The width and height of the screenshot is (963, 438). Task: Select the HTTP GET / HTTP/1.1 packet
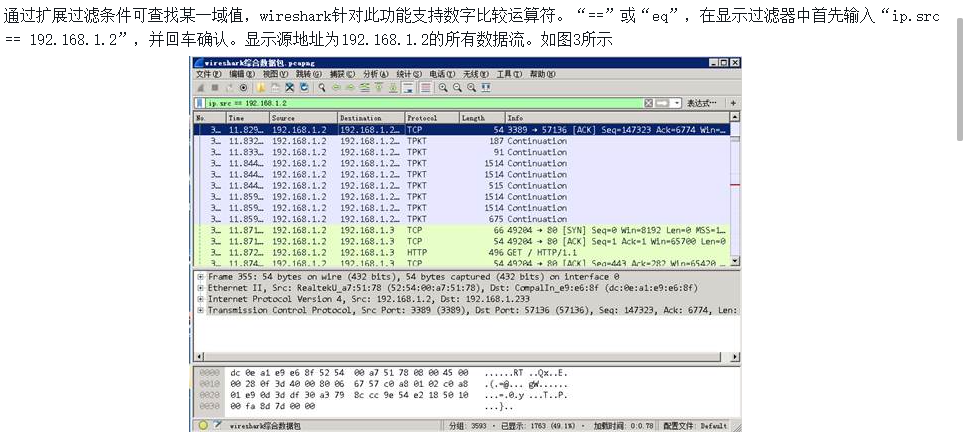[462, 252]
